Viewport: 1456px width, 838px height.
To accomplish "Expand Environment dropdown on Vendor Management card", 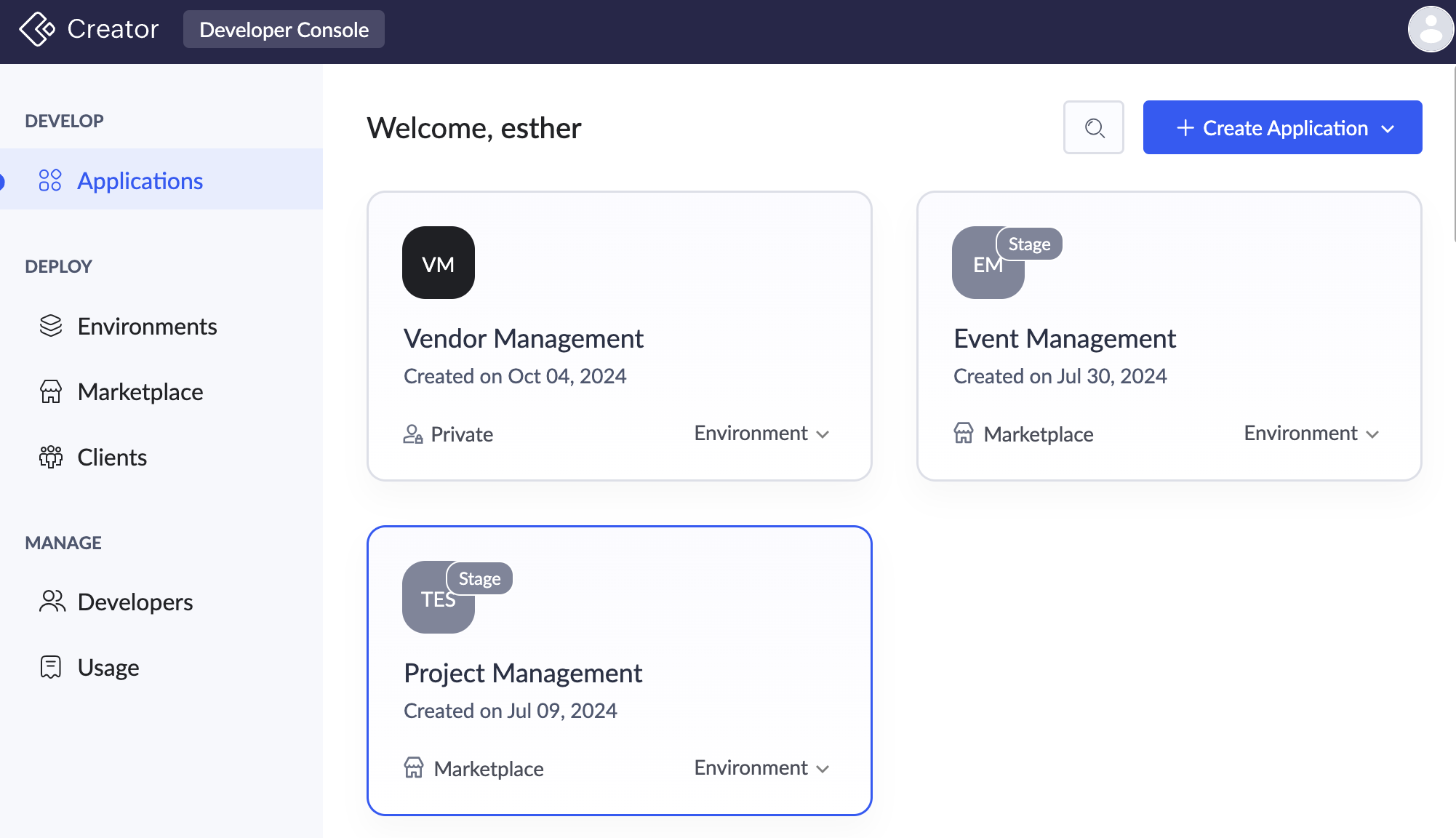I will pos(761,434).
